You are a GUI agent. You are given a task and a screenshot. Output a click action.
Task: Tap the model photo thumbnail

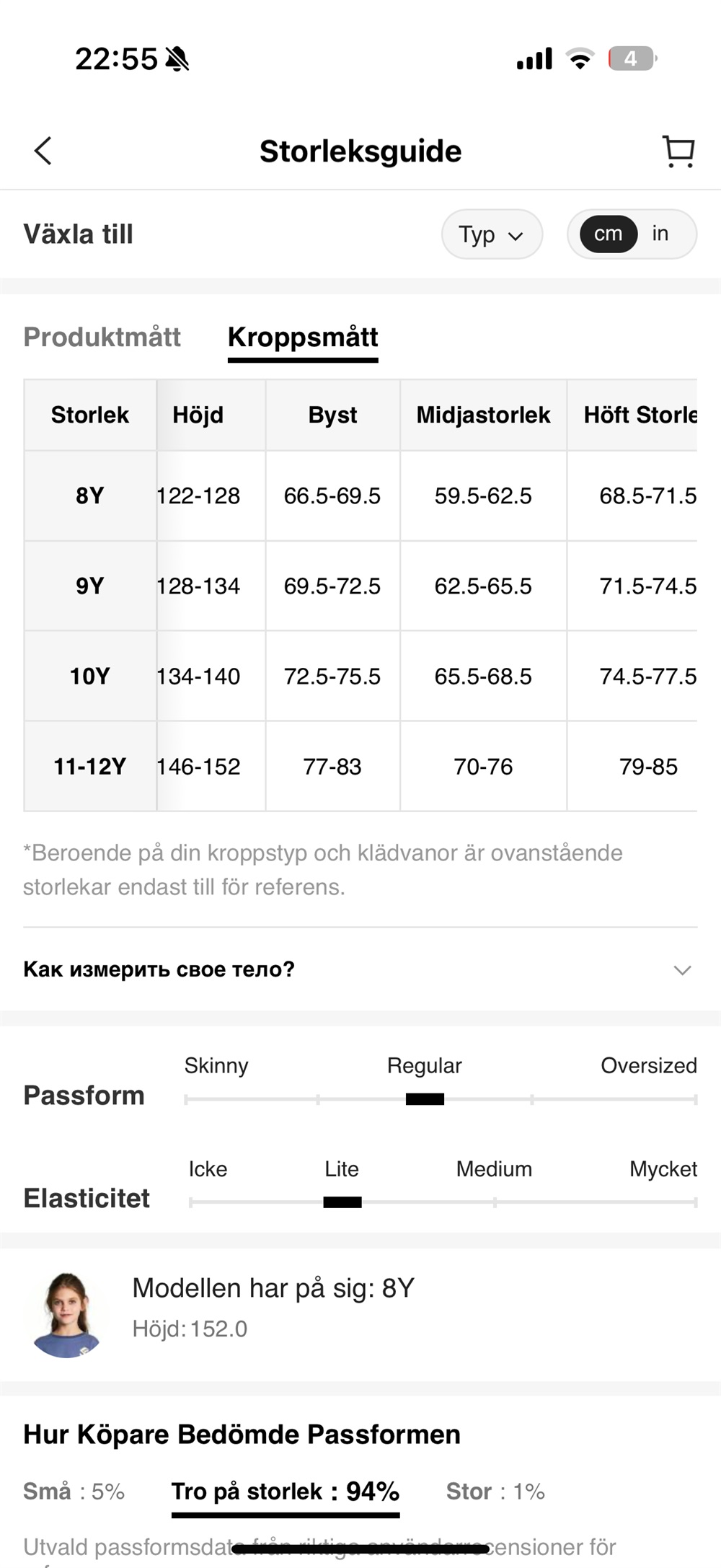click(x=66, y=1314)
